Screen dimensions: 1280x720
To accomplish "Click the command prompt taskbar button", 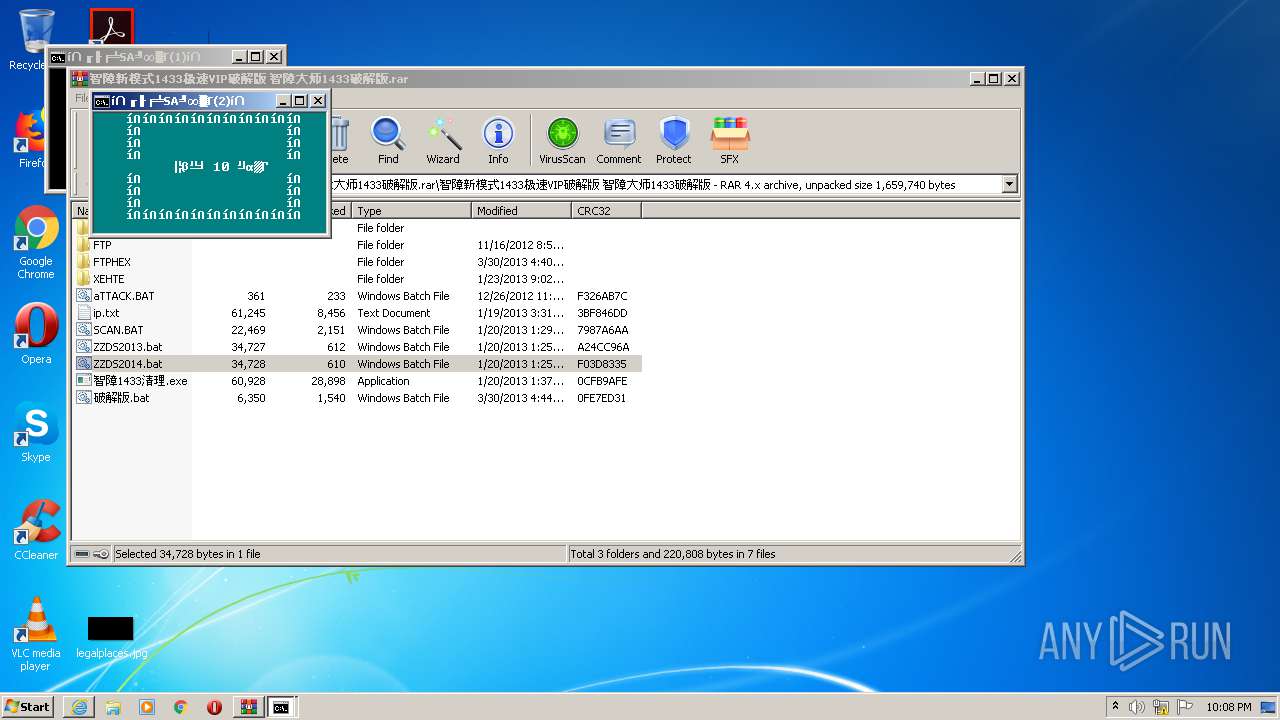I will tap(282, 707).
